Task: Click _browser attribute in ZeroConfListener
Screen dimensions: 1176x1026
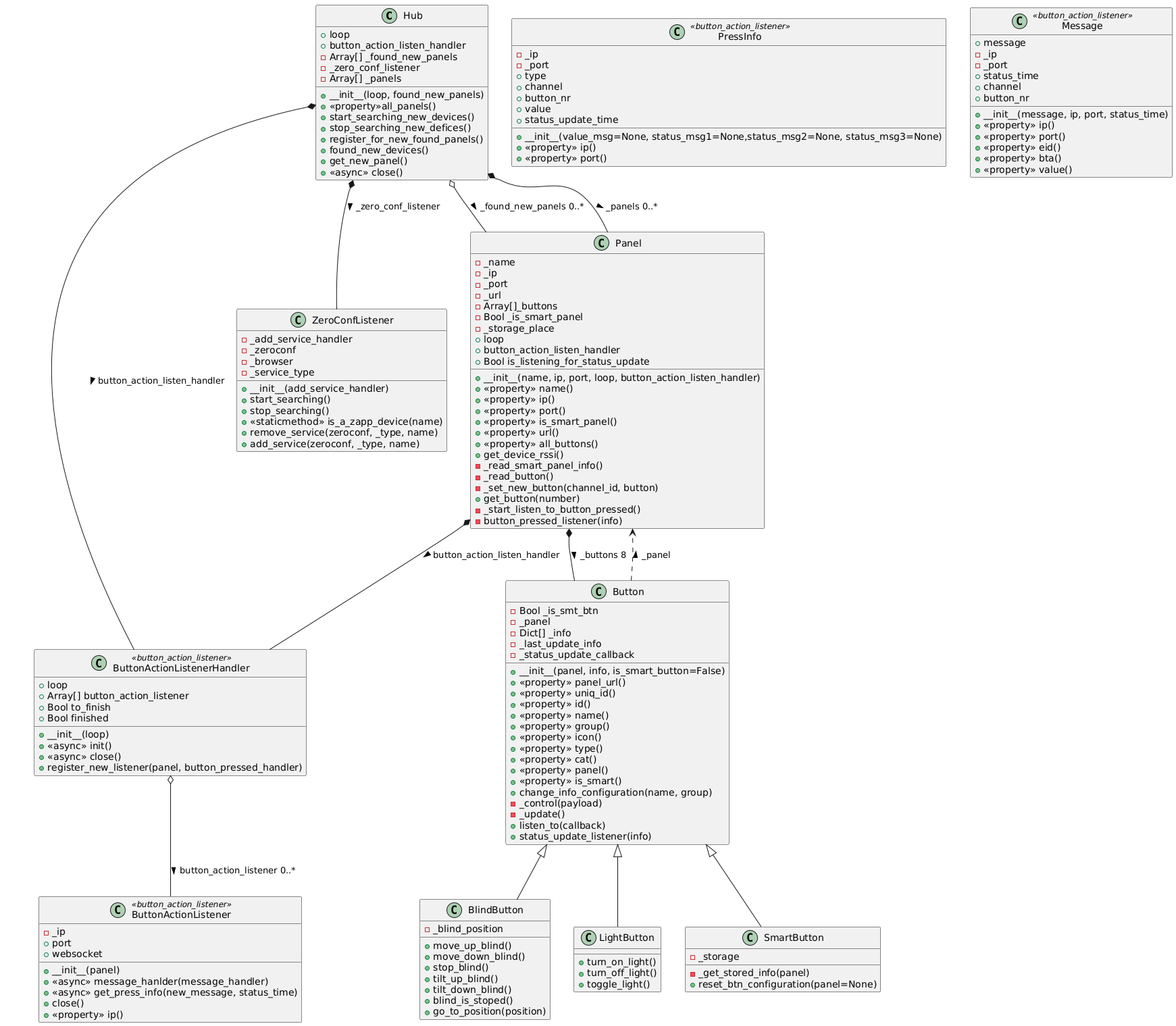Action: pyautogui.click(x=271, y=361)
